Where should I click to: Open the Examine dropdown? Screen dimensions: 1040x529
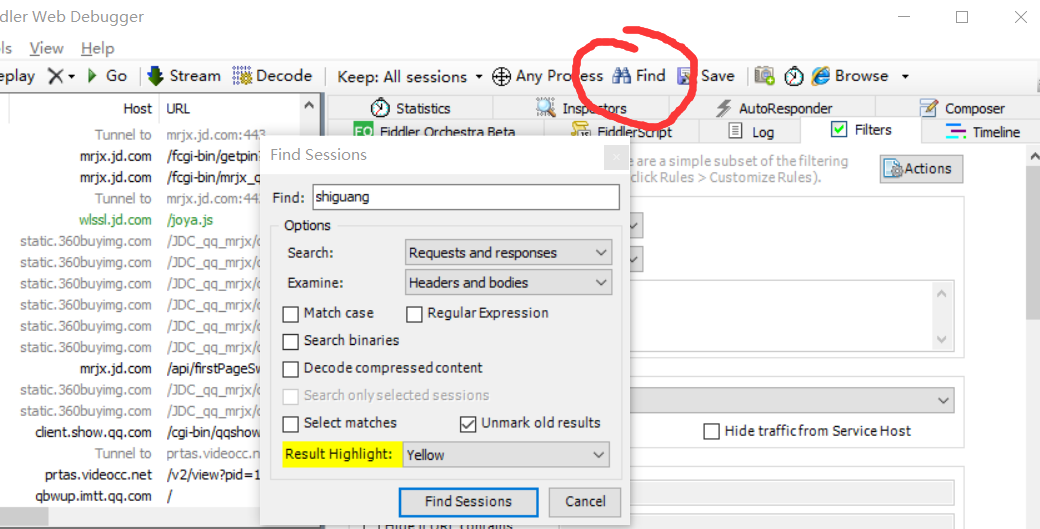tap(508, 282)
